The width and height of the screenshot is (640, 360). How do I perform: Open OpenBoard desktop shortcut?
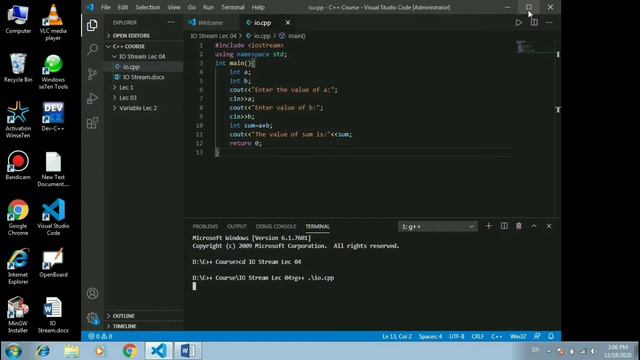[x=53, y=262]
